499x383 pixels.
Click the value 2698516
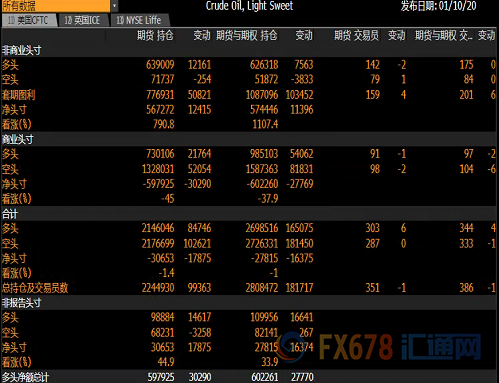point(262,228)
